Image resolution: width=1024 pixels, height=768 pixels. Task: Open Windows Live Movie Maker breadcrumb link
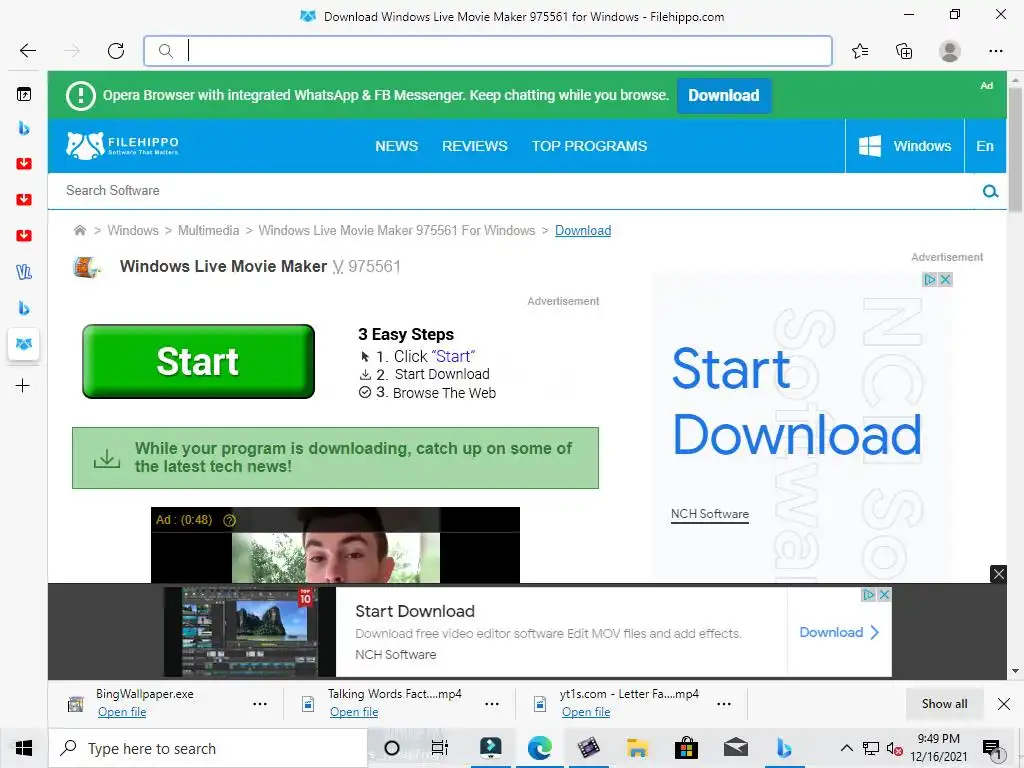[x=396, y=231]
